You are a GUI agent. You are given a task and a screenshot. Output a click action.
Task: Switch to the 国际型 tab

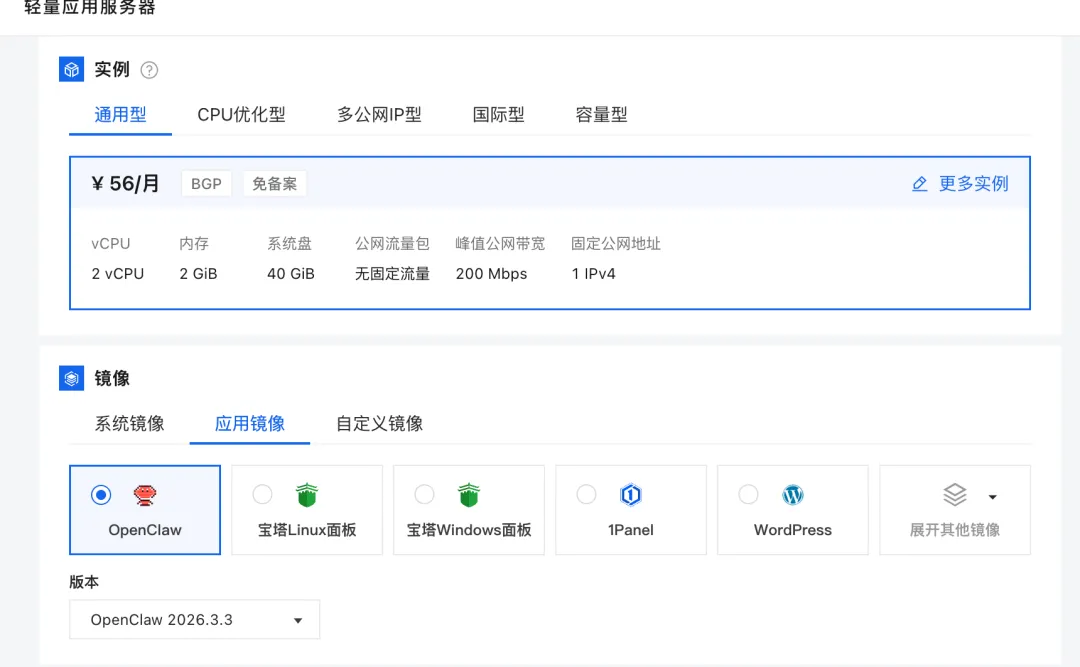coord(499,114)
